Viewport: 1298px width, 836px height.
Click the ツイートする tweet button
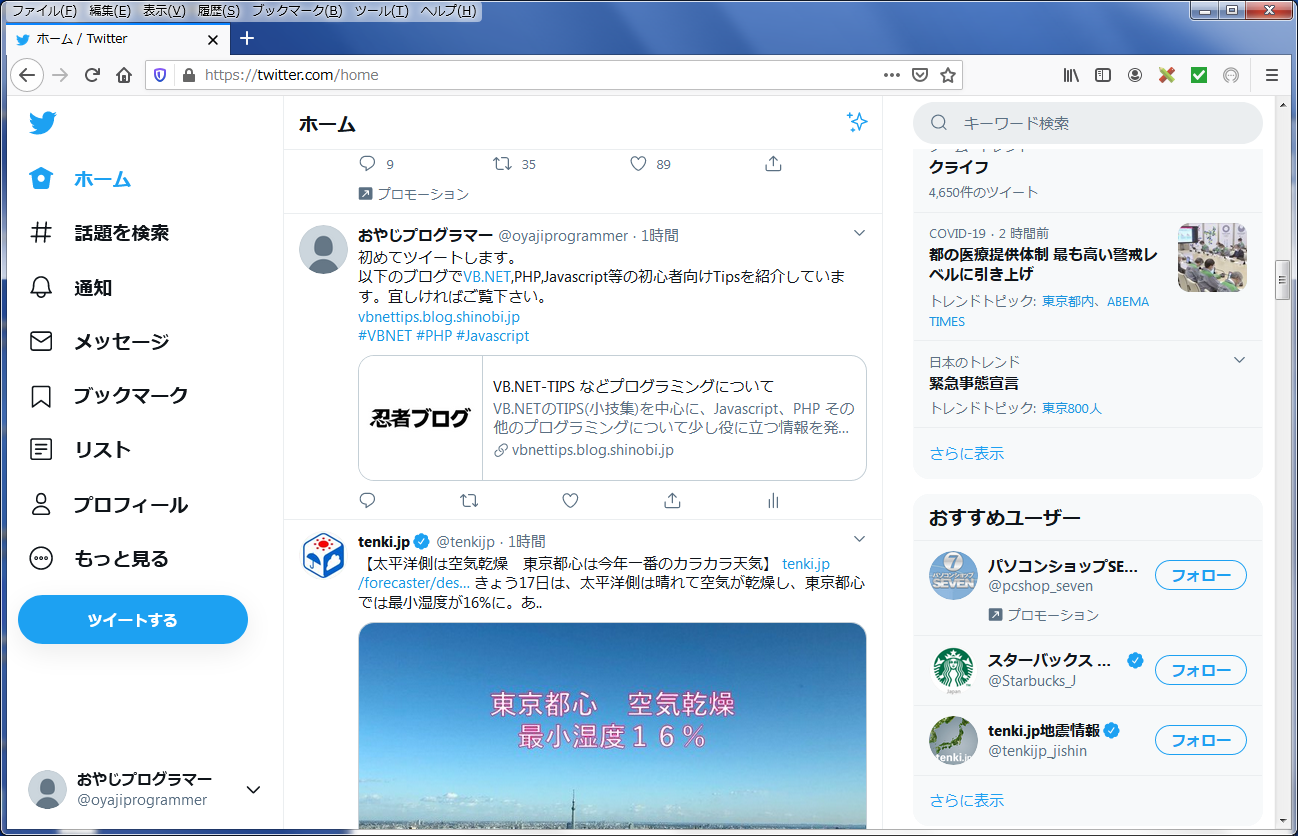[x=133, y=620]
